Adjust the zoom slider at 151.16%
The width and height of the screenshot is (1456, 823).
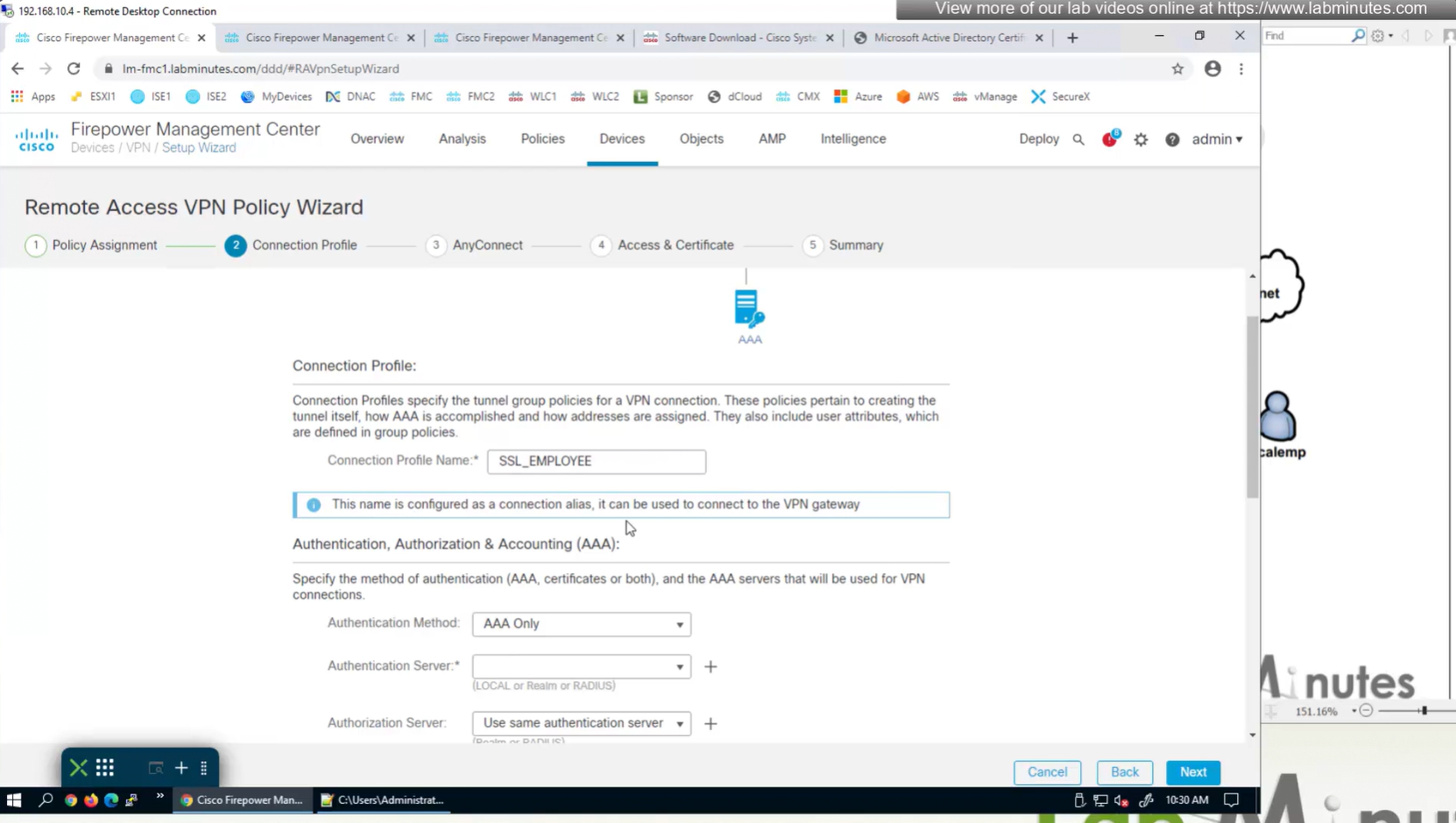[x=1424, y=711]
